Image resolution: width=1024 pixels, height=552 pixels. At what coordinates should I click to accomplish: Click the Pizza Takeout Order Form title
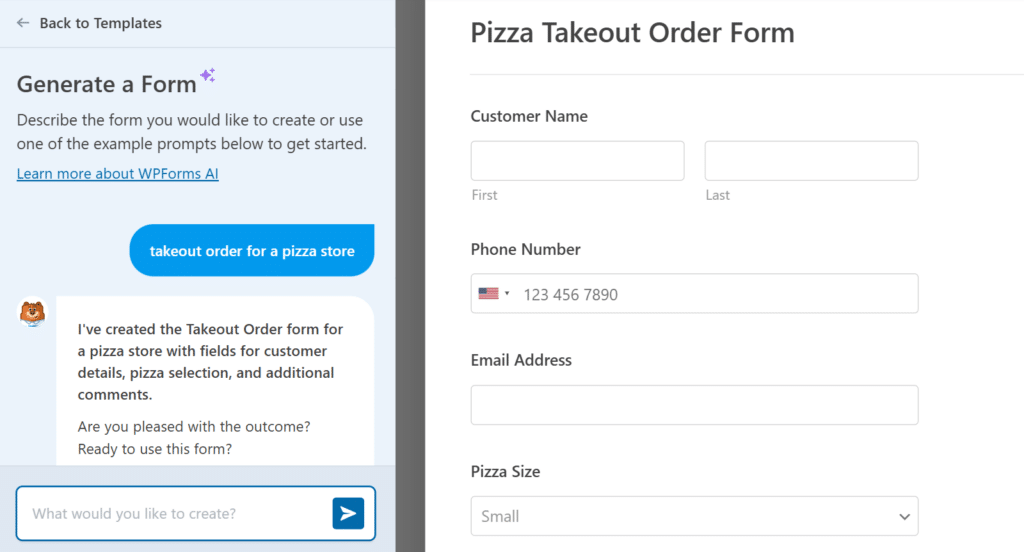click(x=632, y=33)
